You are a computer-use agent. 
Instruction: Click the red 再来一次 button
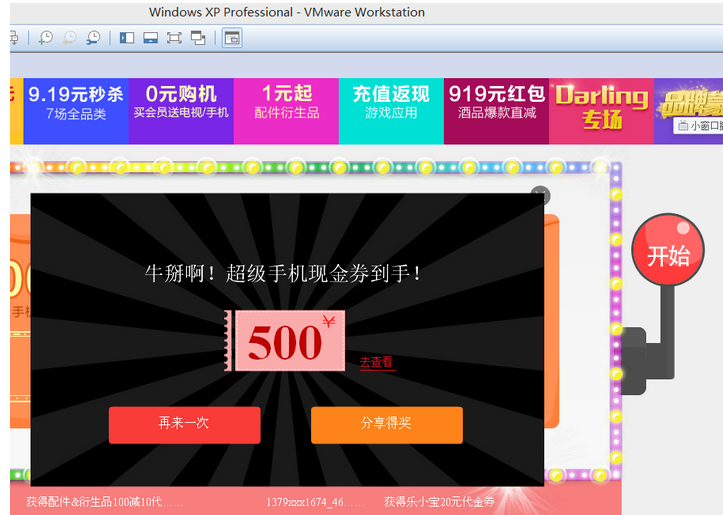tap(184, 425)
